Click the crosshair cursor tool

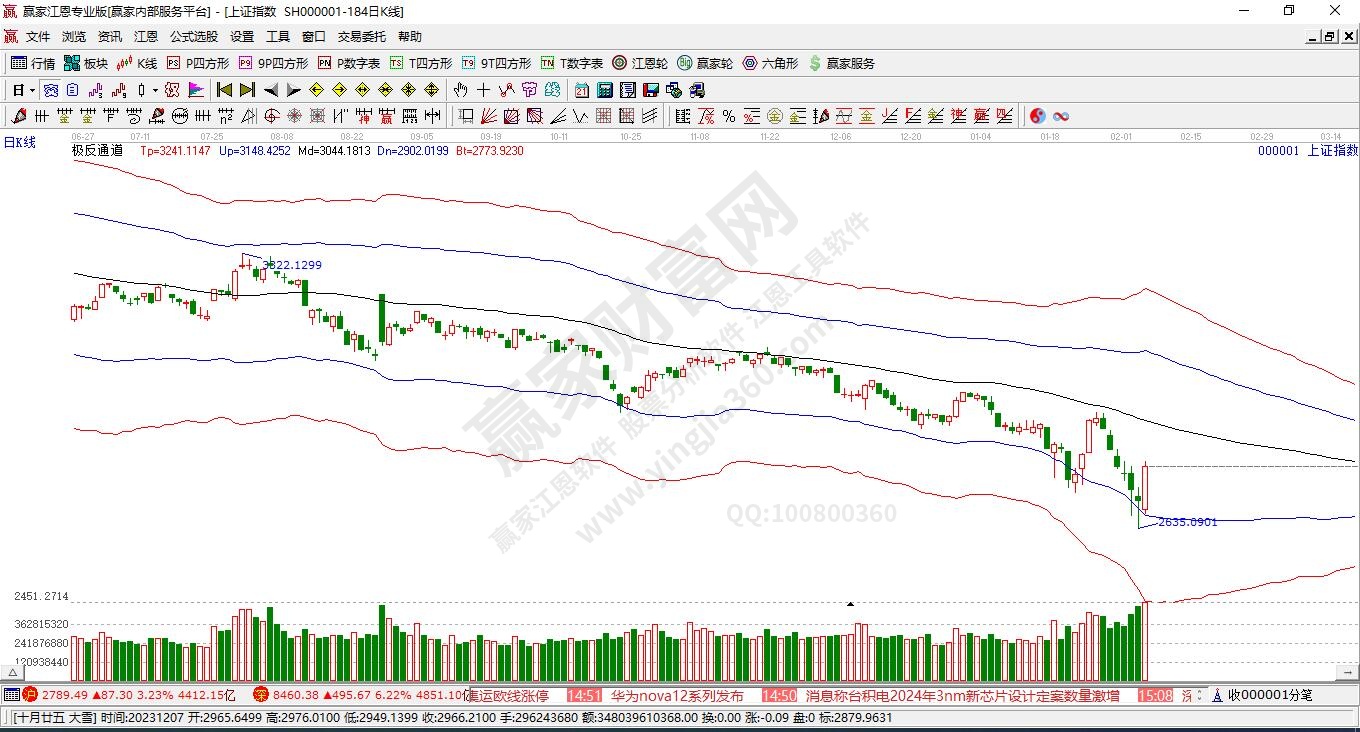(x=484, y=90)
